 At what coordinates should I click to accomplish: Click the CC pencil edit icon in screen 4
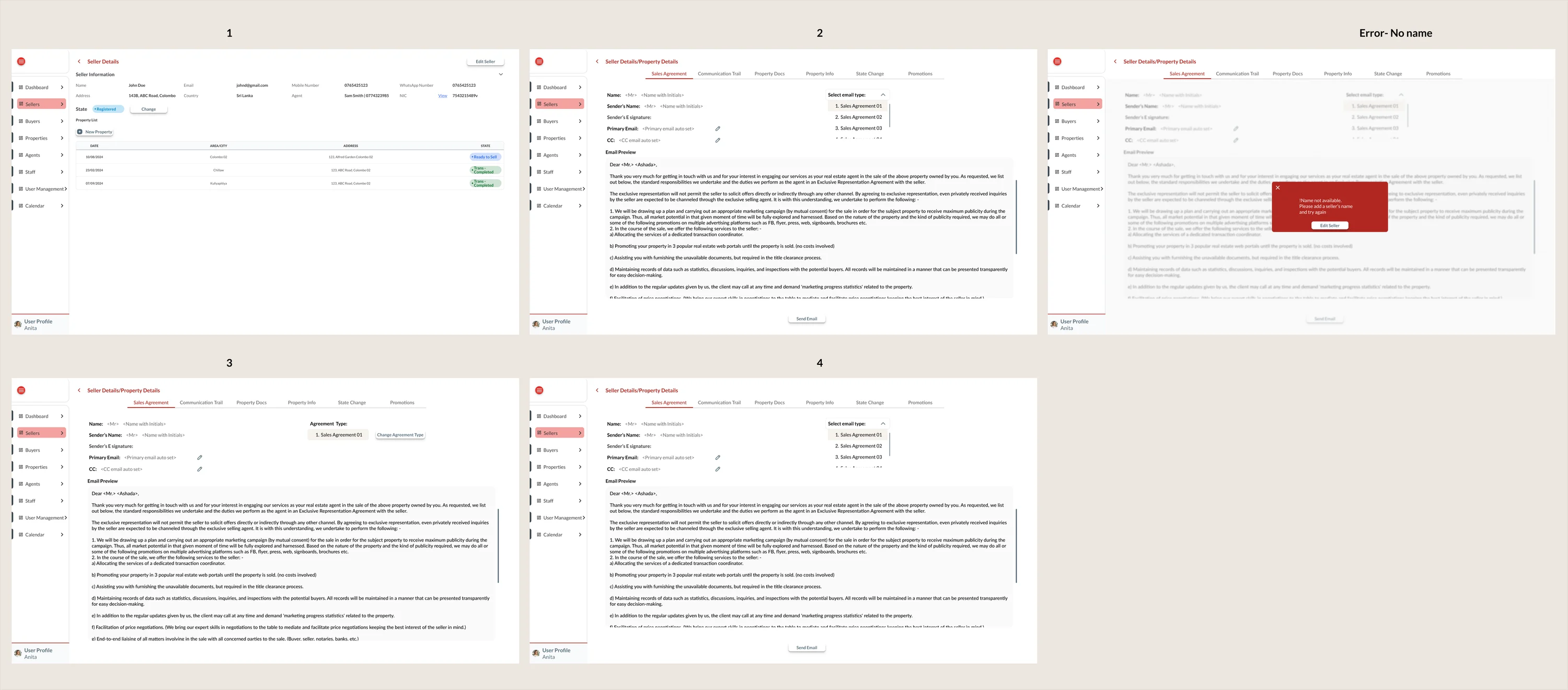(x=718, y=469)
